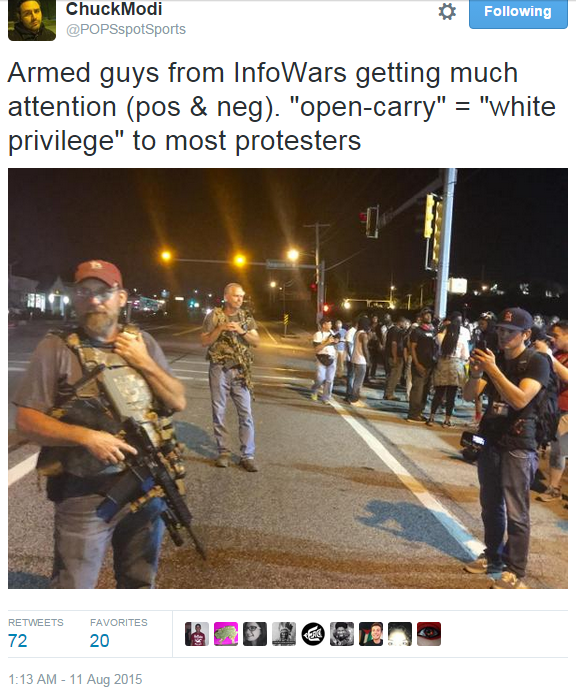This screenshot has height=695, width=576.
Task: Open the pink and green avatar
Action: [226, 634]
